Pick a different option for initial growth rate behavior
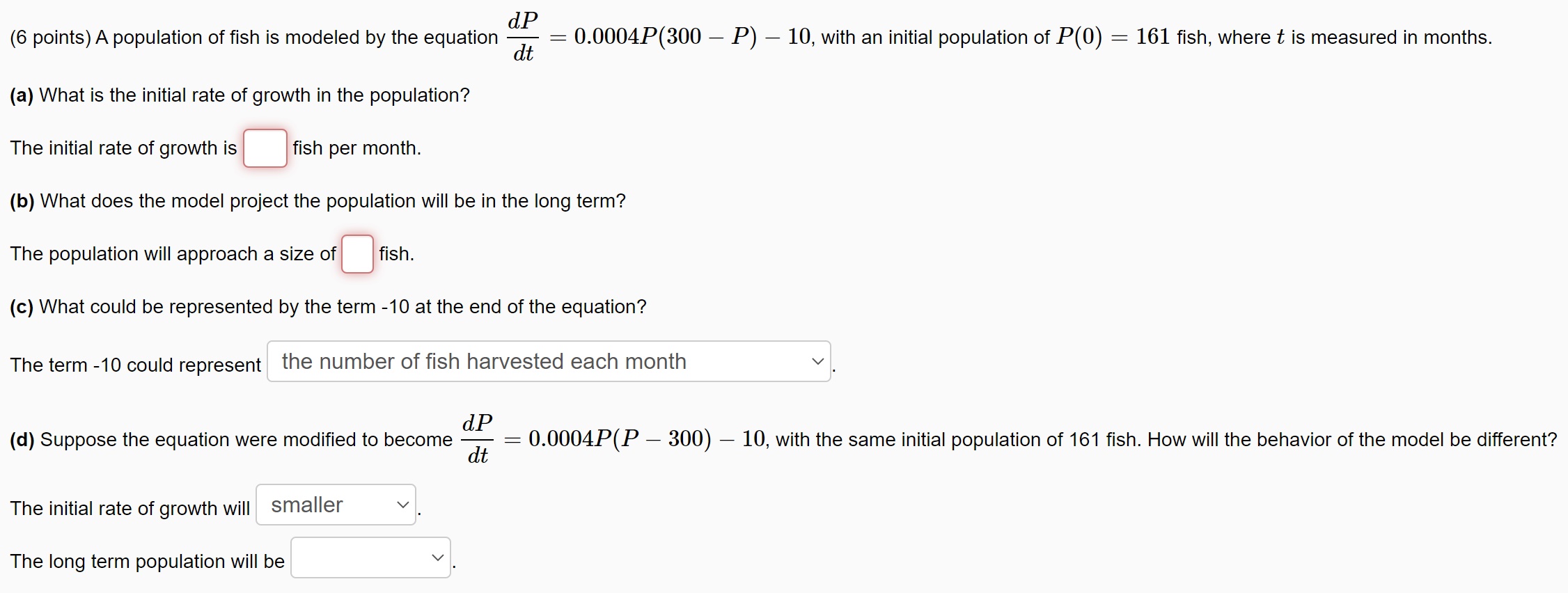Viewport: 1568px width, 593px height. click(335, 505)
